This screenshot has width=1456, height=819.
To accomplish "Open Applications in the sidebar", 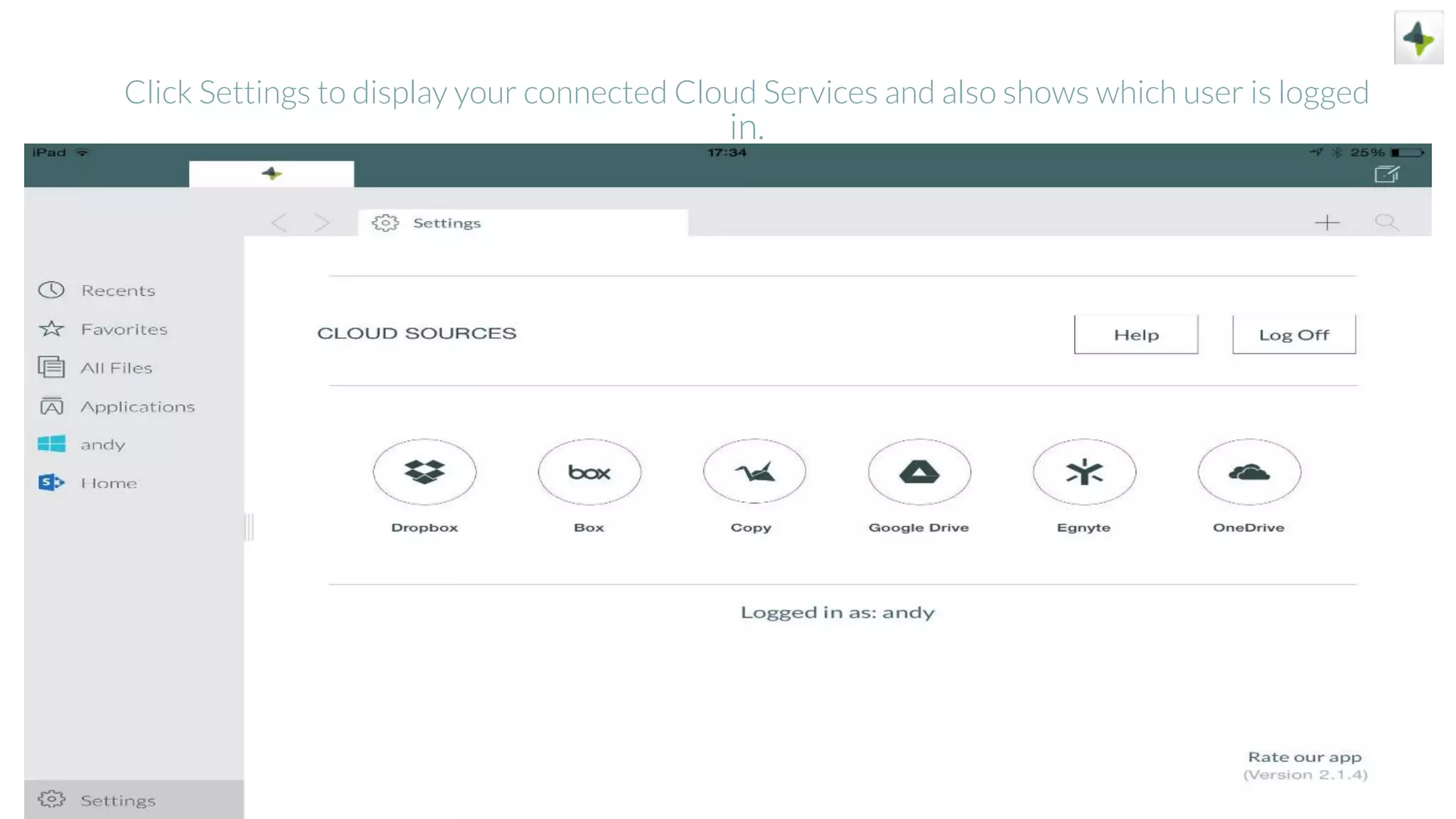I will [134, 407].
